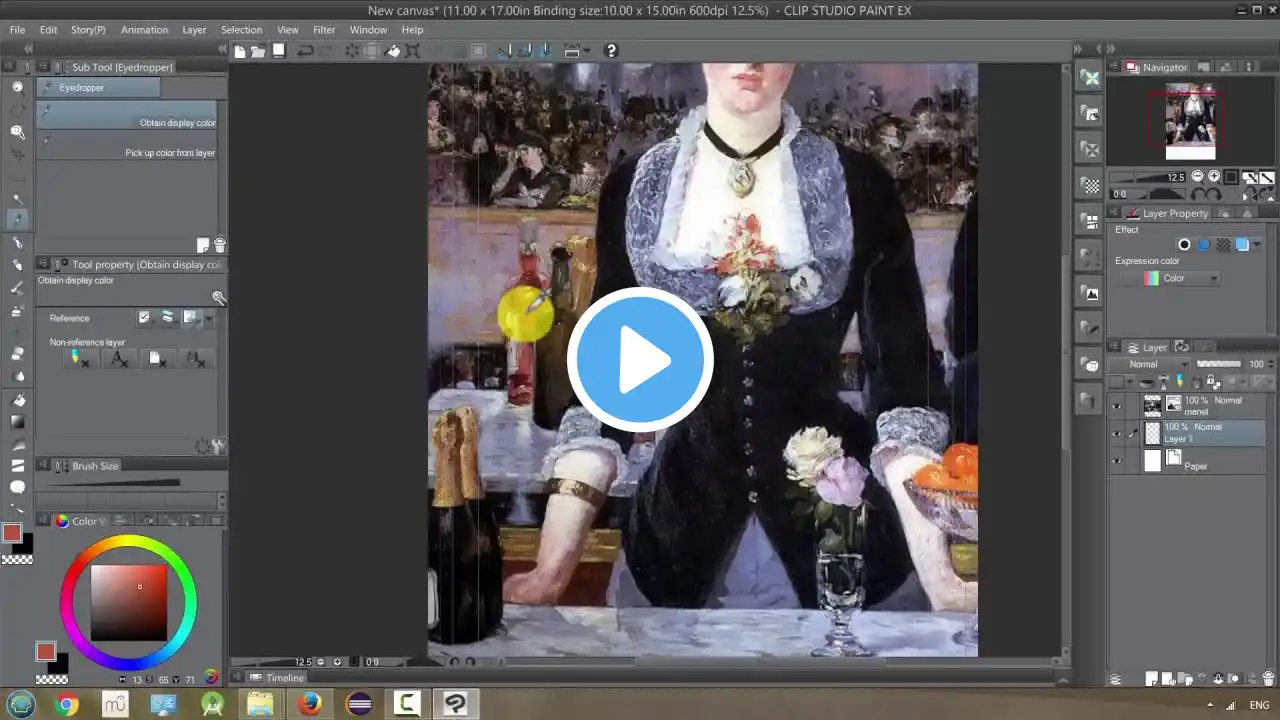Image resolution: width=1280 pixels, height=720 pixels.
Task: Choose Pick up color from layer sub tool
Action: (127, 146)
